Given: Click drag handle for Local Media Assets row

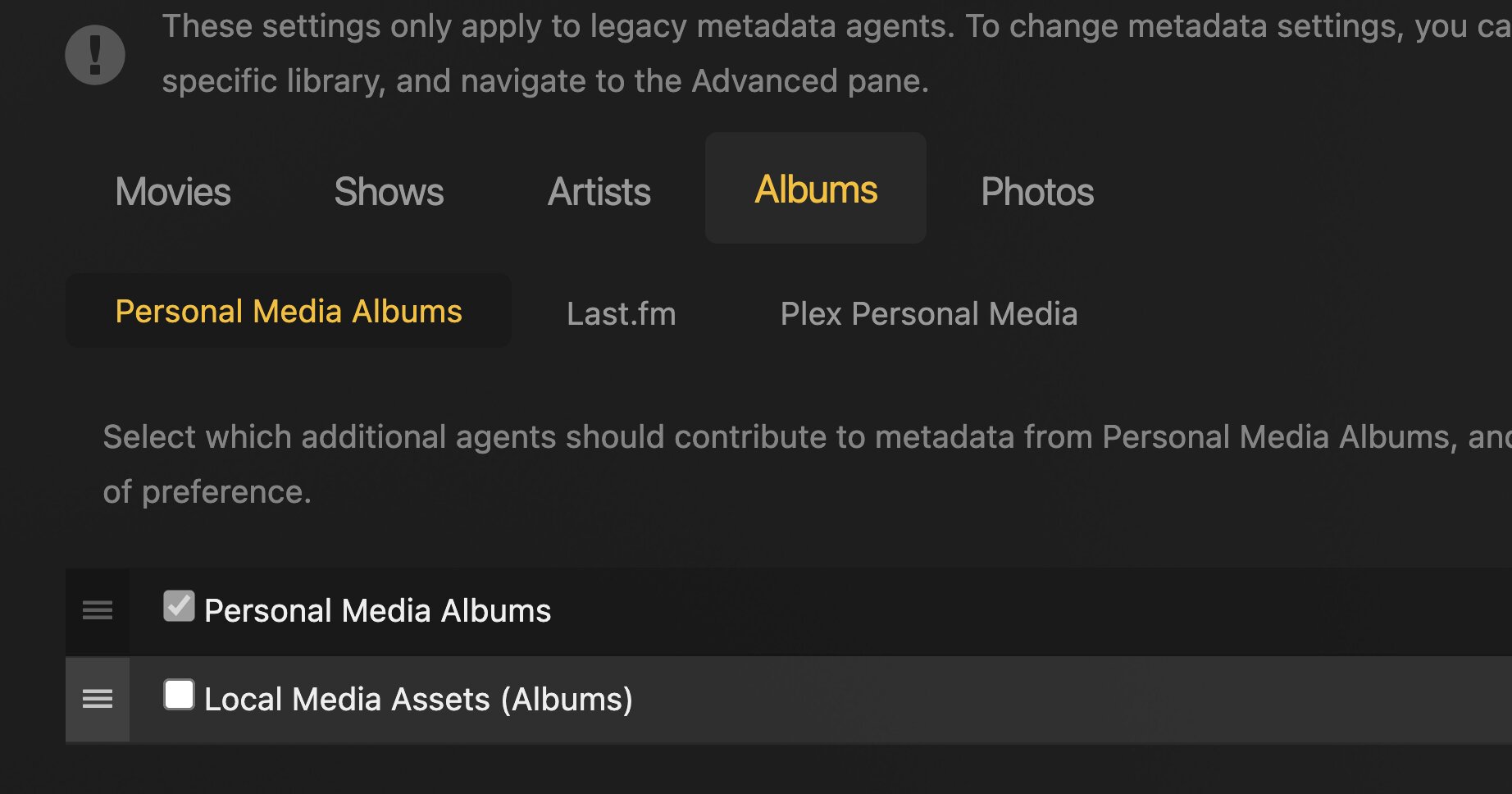Looking at the screenshot, I should pyautogui.click(x=98, y=699).
